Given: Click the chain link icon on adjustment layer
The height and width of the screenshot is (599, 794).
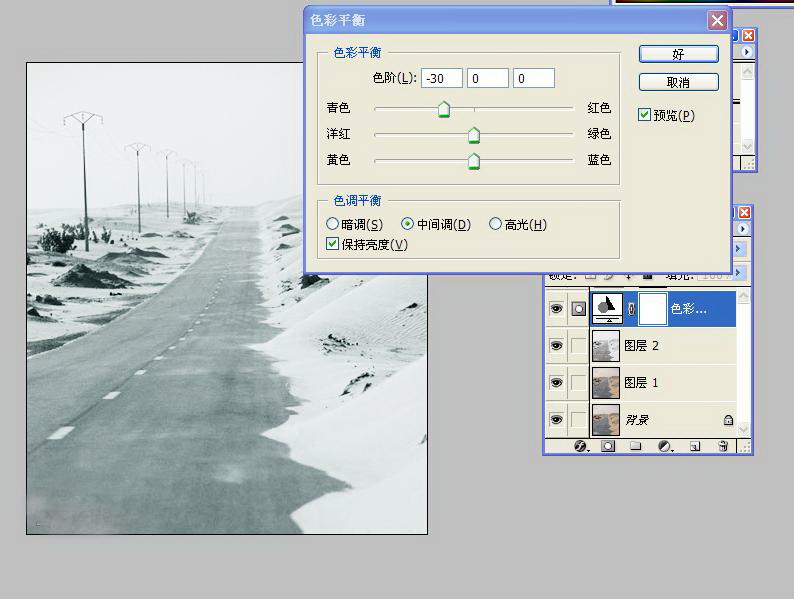Looking at the screenshot, I should (x=631, y=309).
